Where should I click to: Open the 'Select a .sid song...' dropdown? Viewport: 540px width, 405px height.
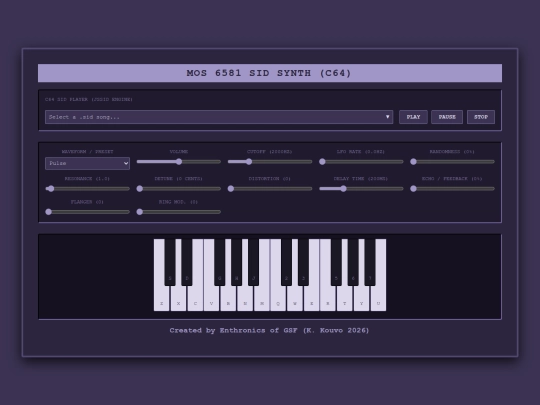click(219, 117)
